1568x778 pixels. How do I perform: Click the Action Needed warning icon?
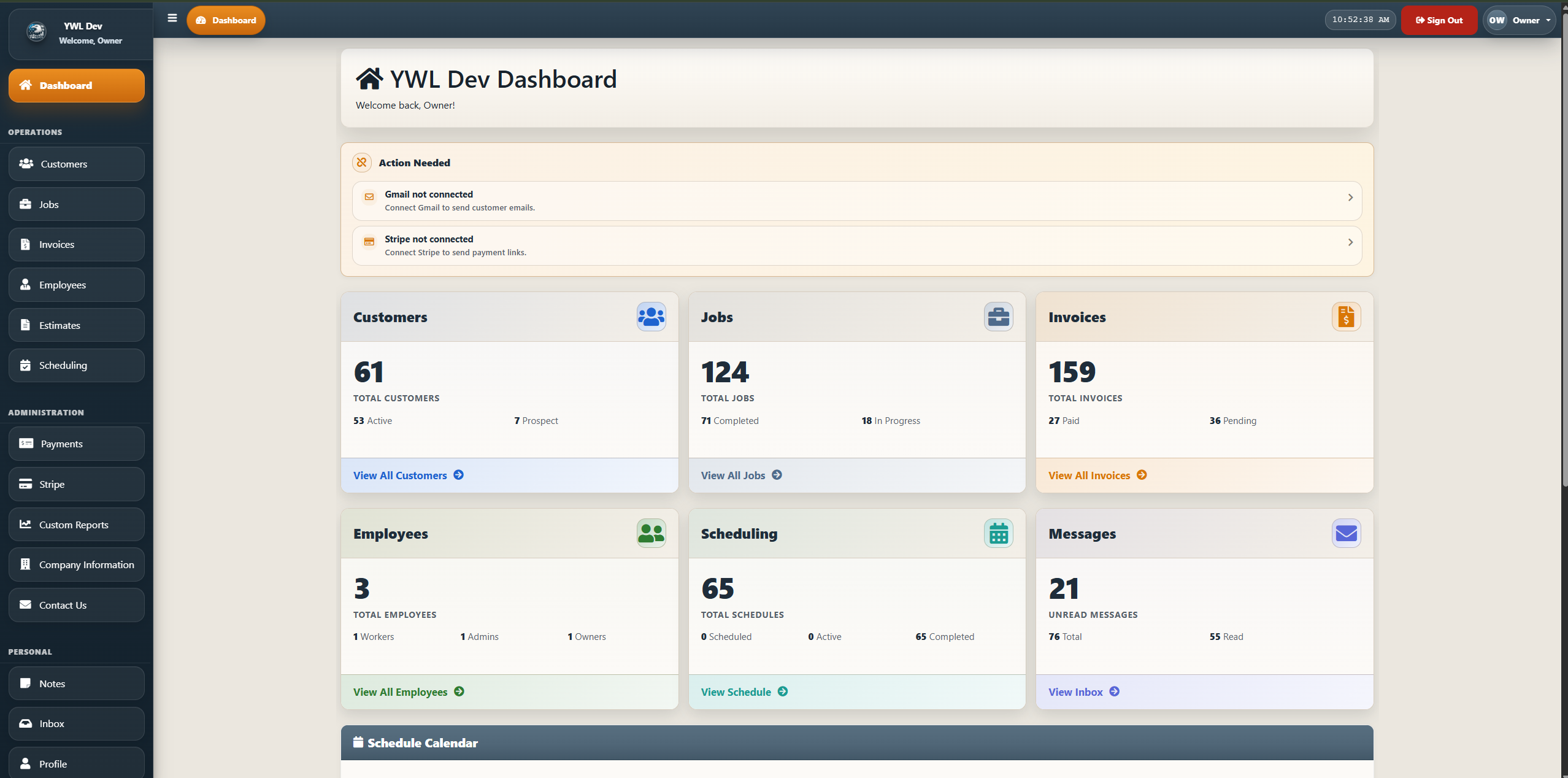tap(362, 163)
